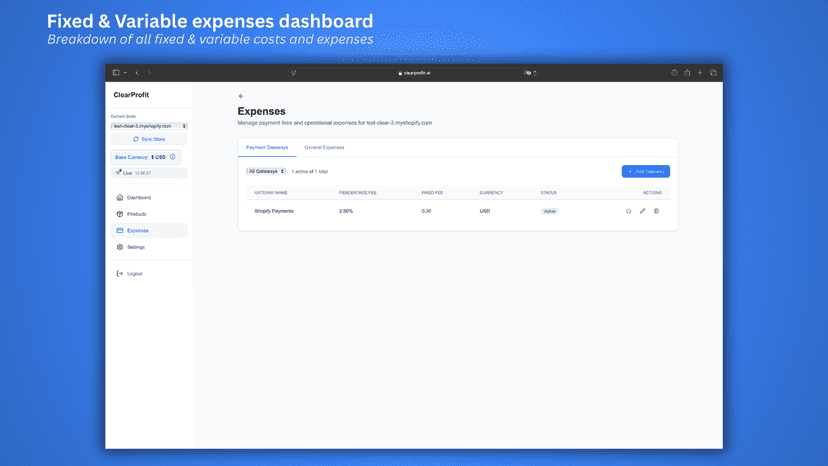This screenshot has height=466, width=828.
Task: Click the Shopify Payments gateway name
Action: [x=274, y=211]
